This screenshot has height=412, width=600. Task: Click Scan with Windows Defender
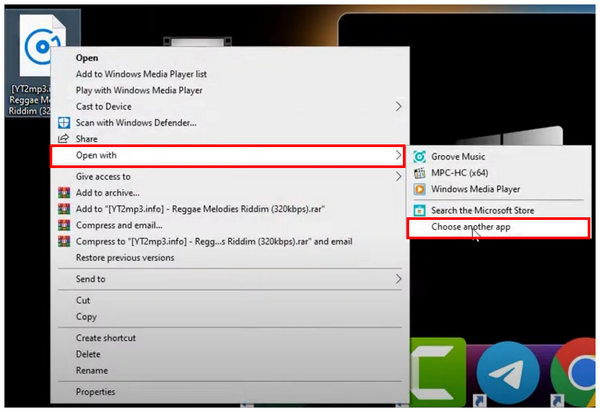pos(136,123)
